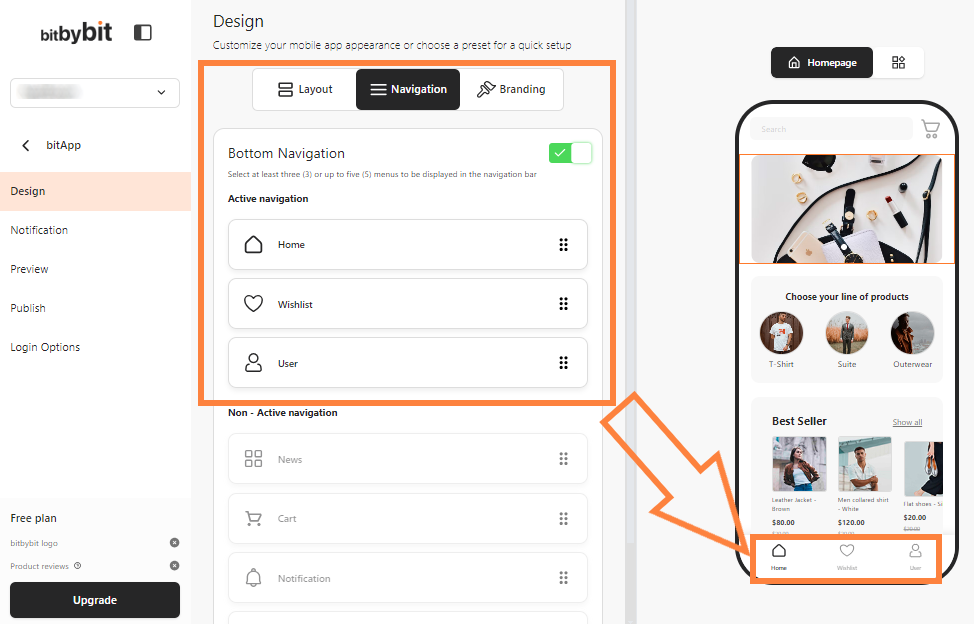Click the Home navigation house icon
Image resolution: width=974 pixels, height=624 pixels.
253,245
